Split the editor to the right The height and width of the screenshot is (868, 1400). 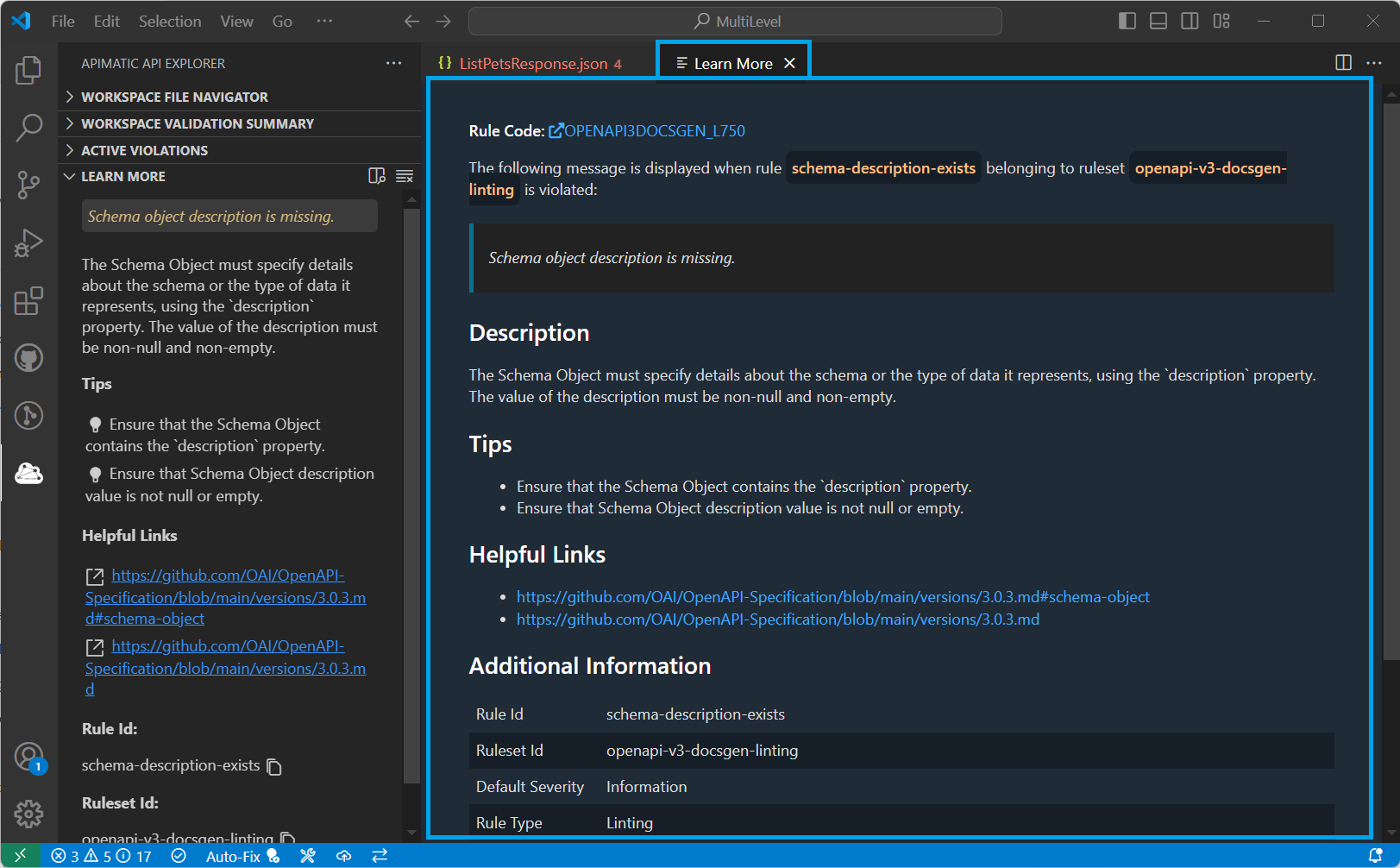[1343, 63]
